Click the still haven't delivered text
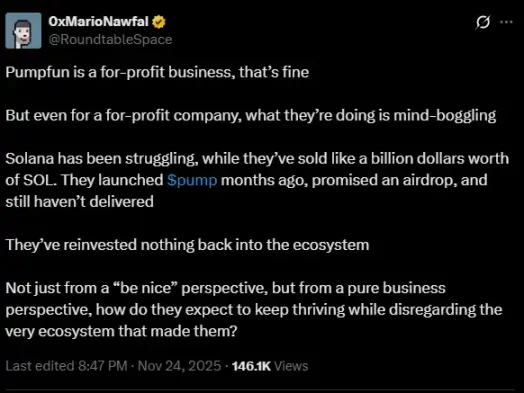Image resolution: width=524 pixels, height=393 pixels. pos(80,202)
